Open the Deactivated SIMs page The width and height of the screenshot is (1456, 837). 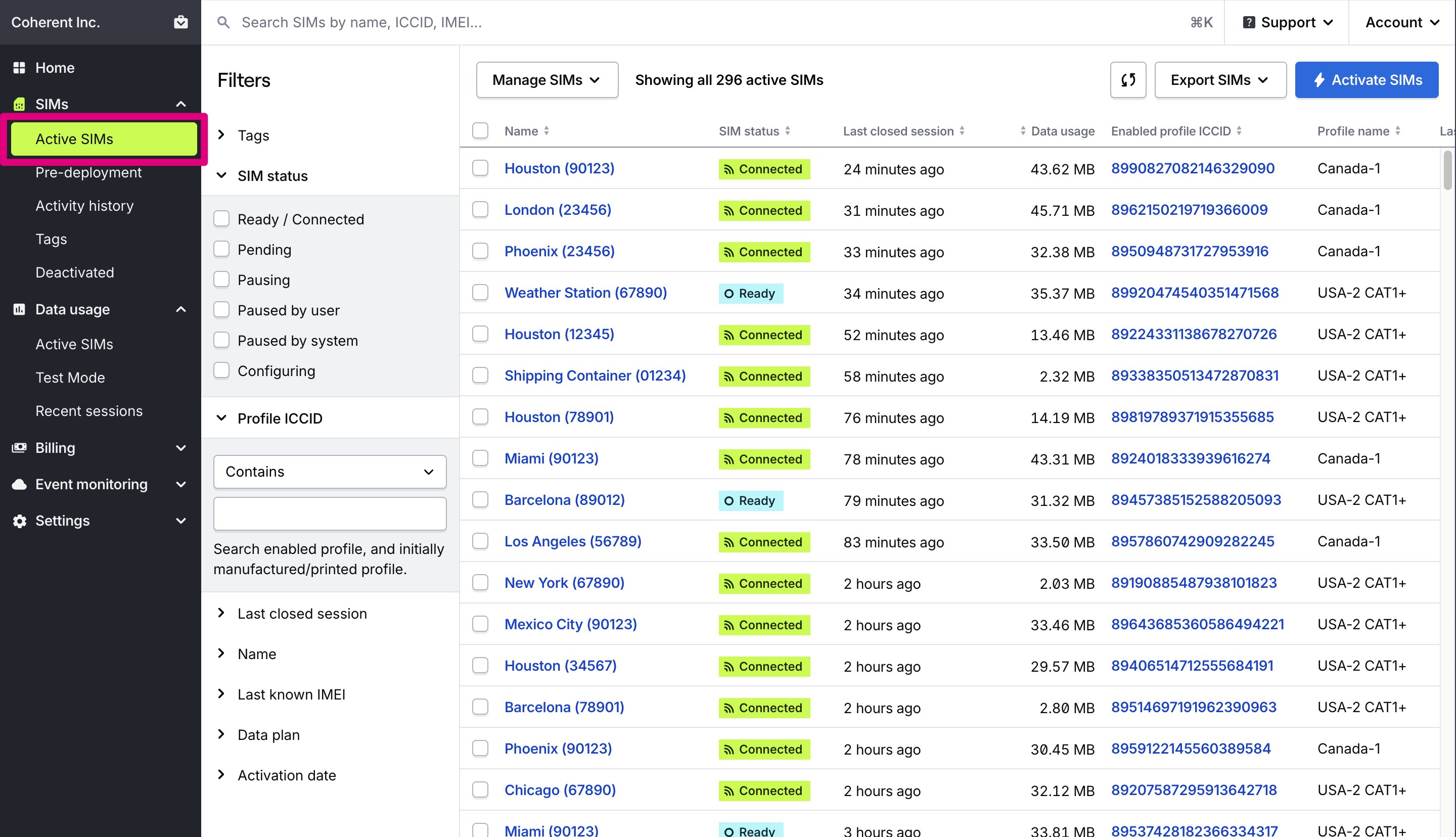(x=75, y=272)
